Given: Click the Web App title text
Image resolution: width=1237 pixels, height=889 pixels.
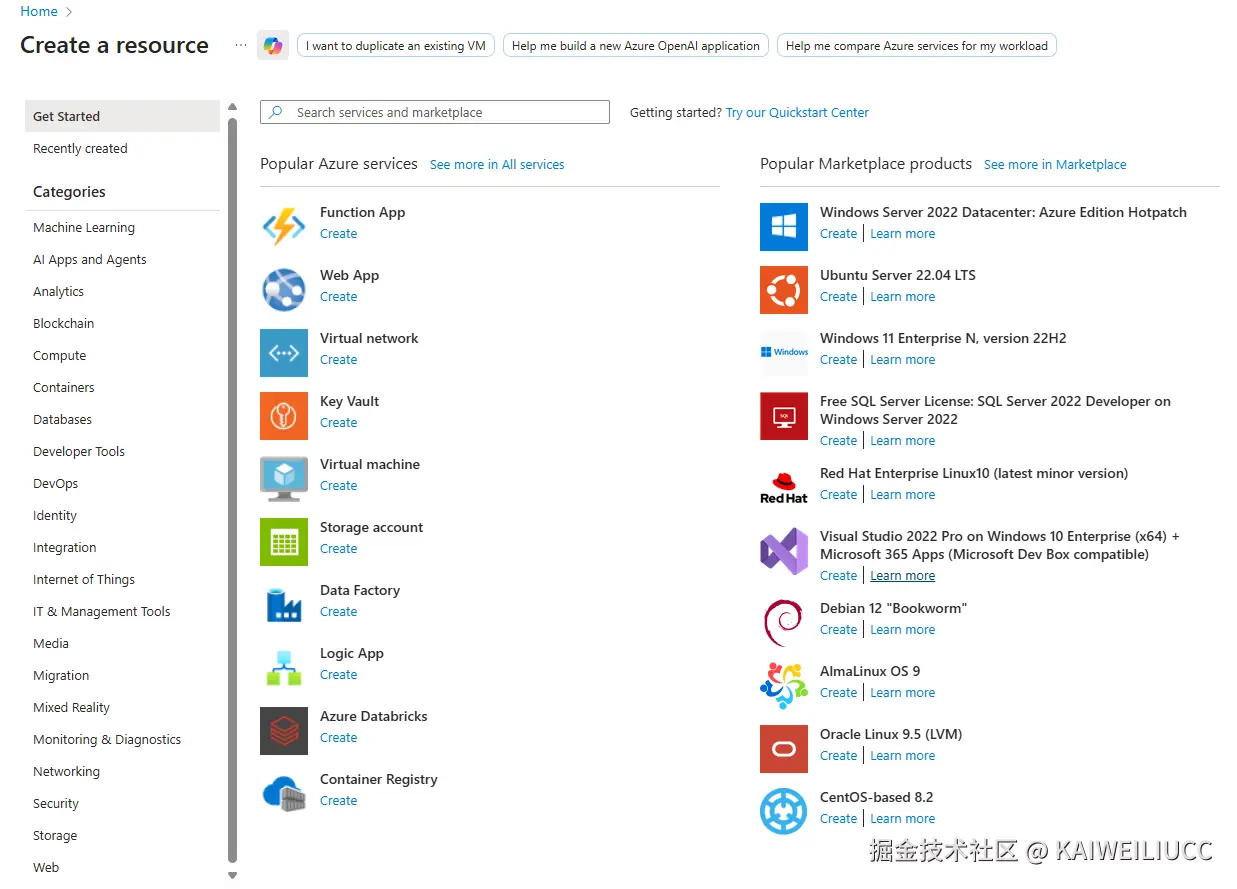Looking at the screenshot, I should pos(349,276).
